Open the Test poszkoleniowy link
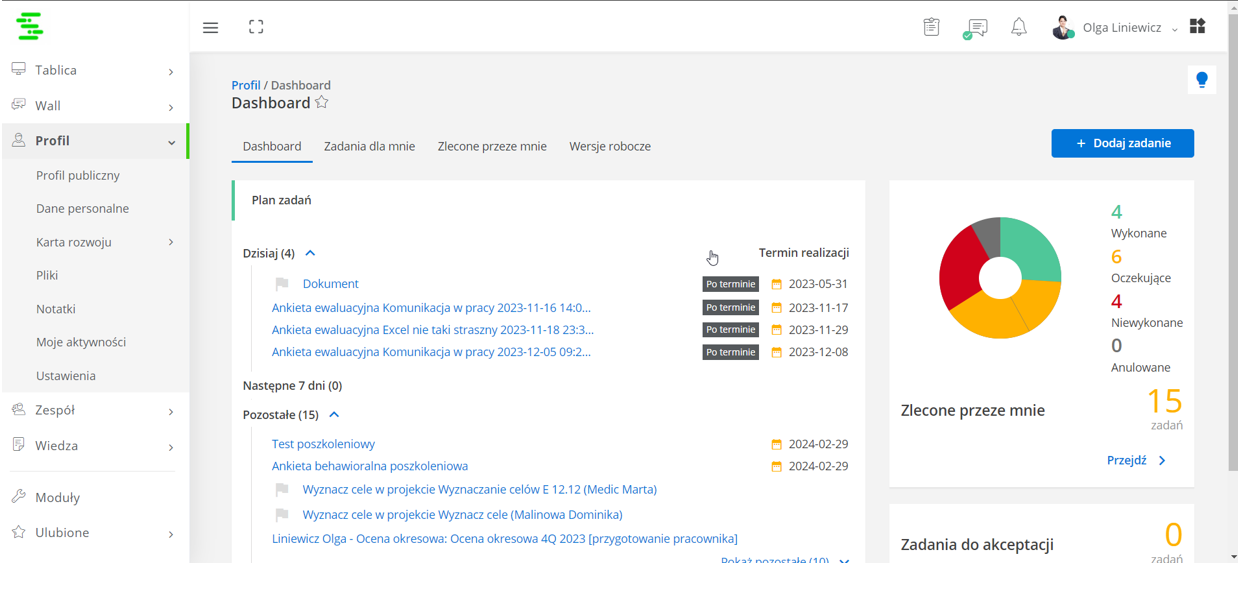Screen dimensions: 1238x592 [323, 444]
